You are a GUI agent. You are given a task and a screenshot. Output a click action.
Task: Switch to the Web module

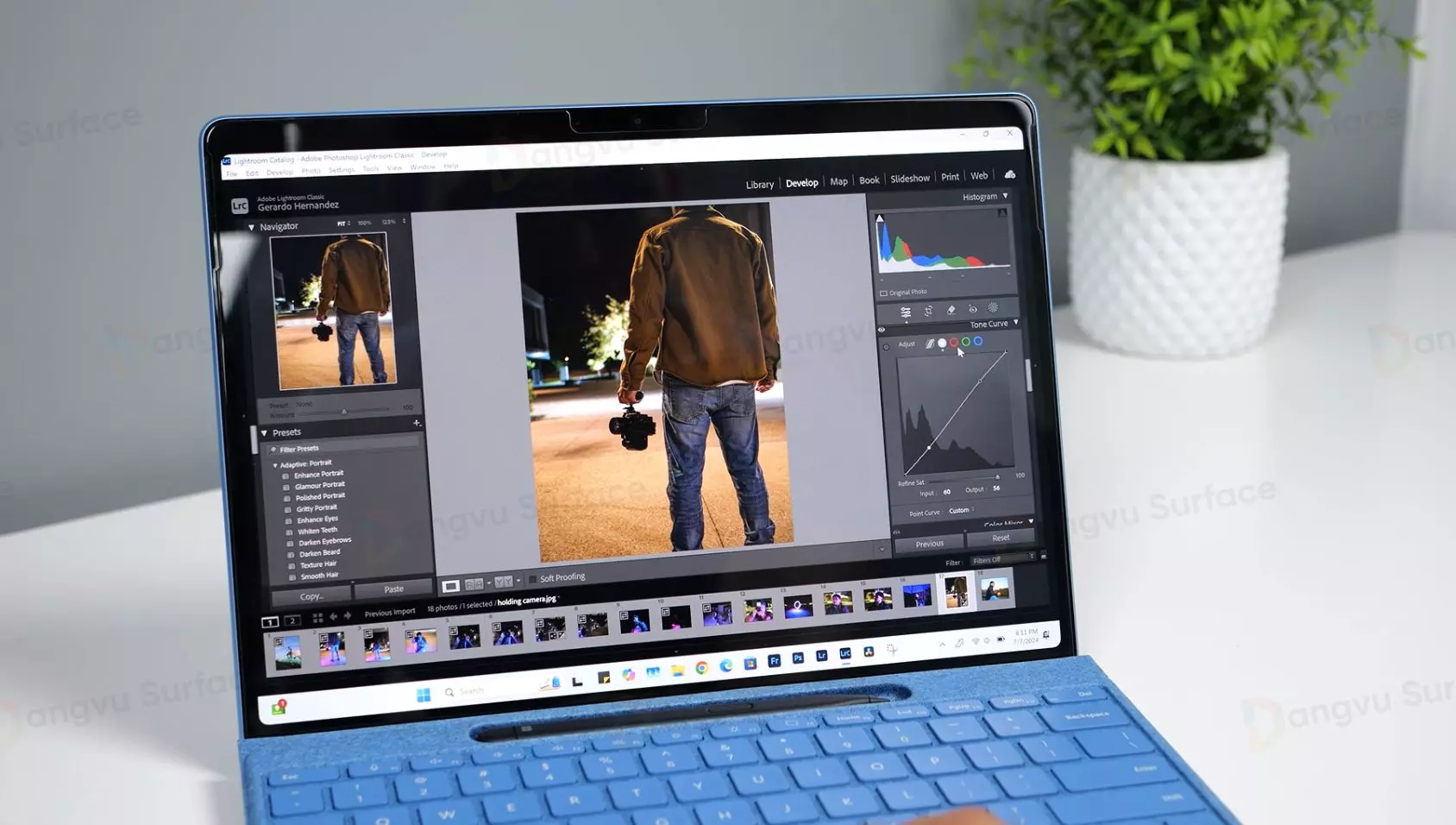click(x=979, y=176)
